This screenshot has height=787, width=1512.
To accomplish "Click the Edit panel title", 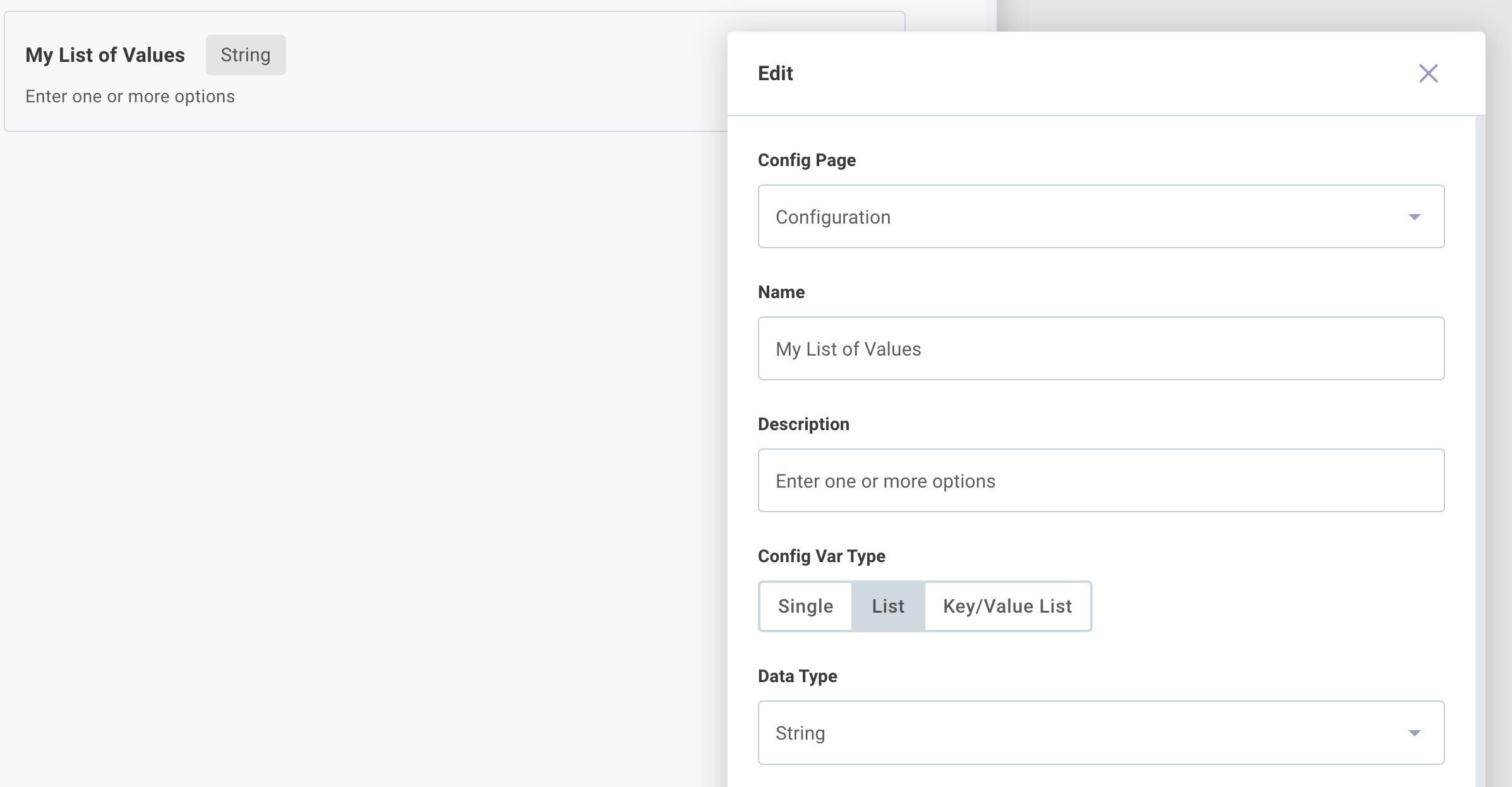I will [775, 73].
